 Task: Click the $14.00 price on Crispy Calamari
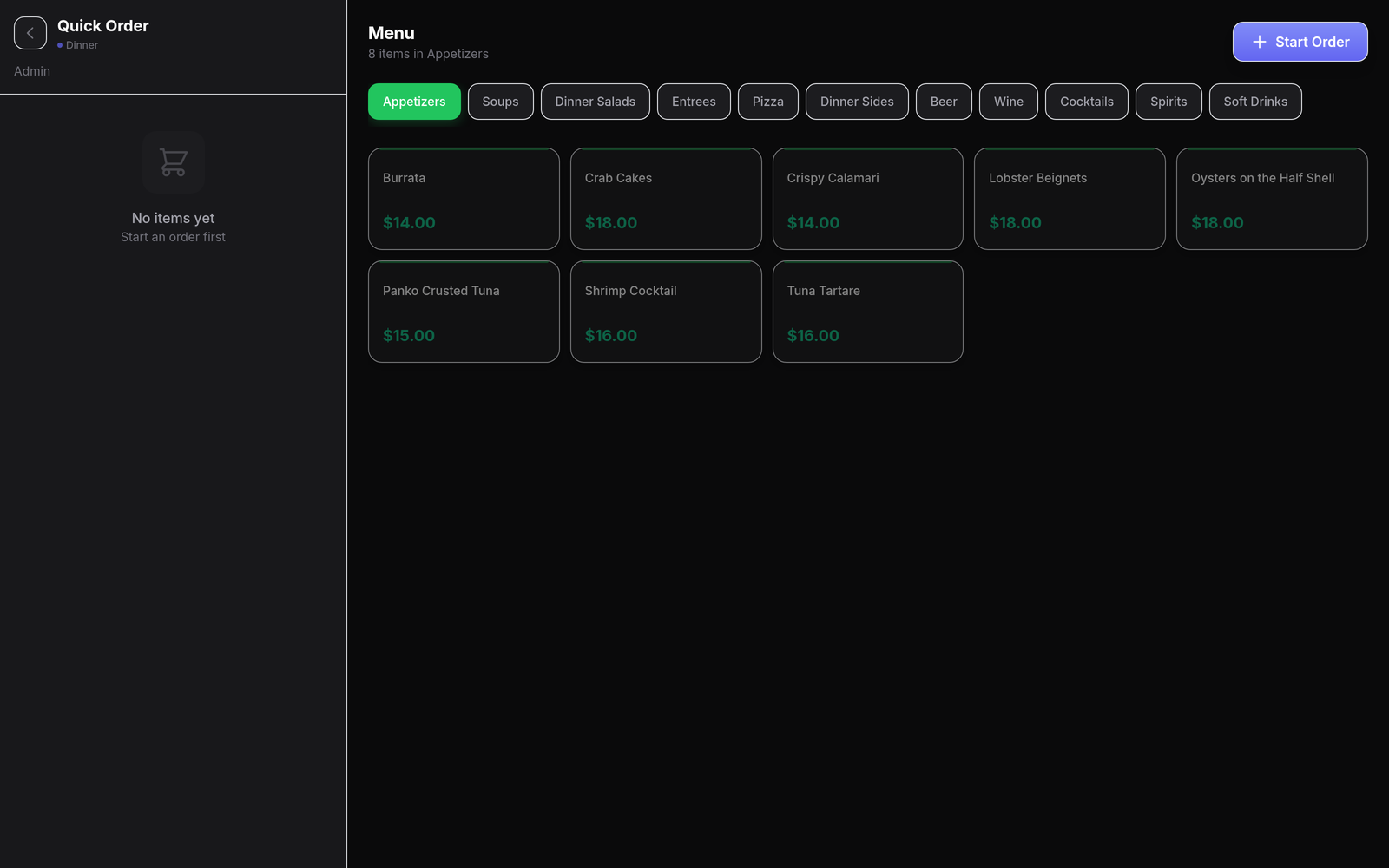[x=813, y=223]
